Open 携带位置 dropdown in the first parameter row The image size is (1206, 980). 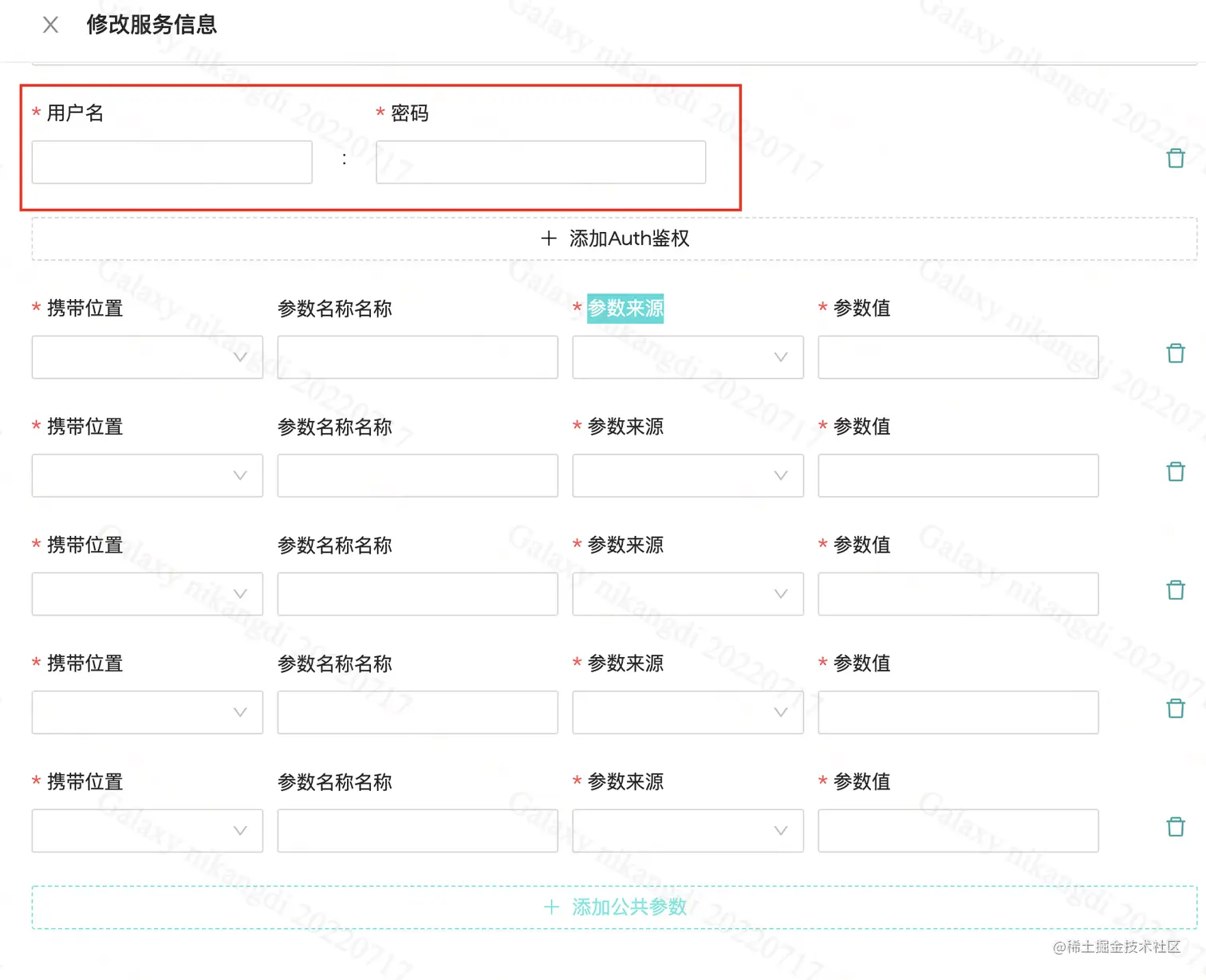tap(148, 357)
